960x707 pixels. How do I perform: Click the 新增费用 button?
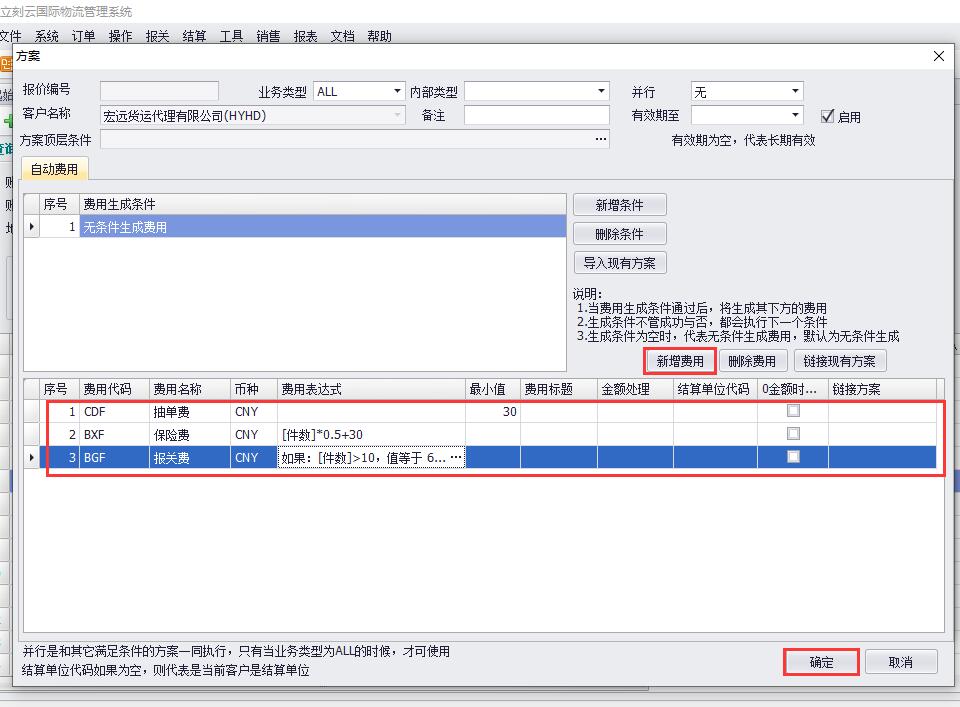coord(680,361)
